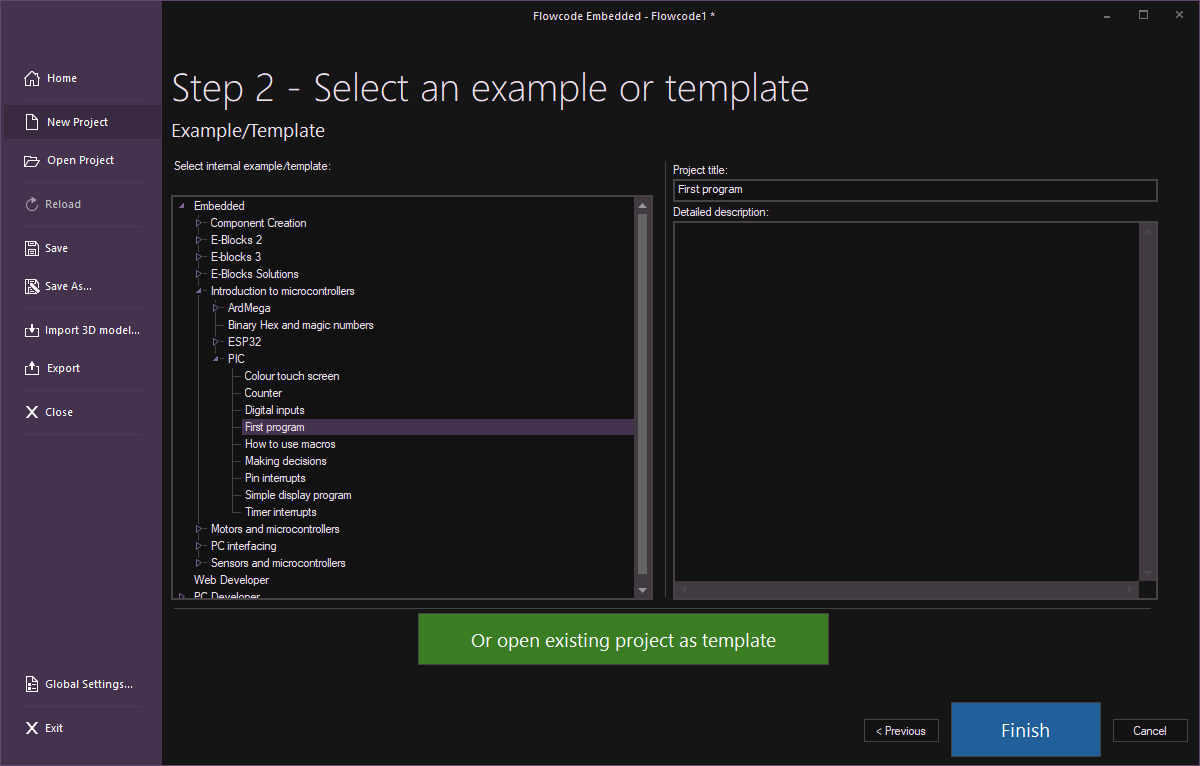1200x766 pixels.
Task: Click the Home icon in sidebar
Action: coord(32,79)
